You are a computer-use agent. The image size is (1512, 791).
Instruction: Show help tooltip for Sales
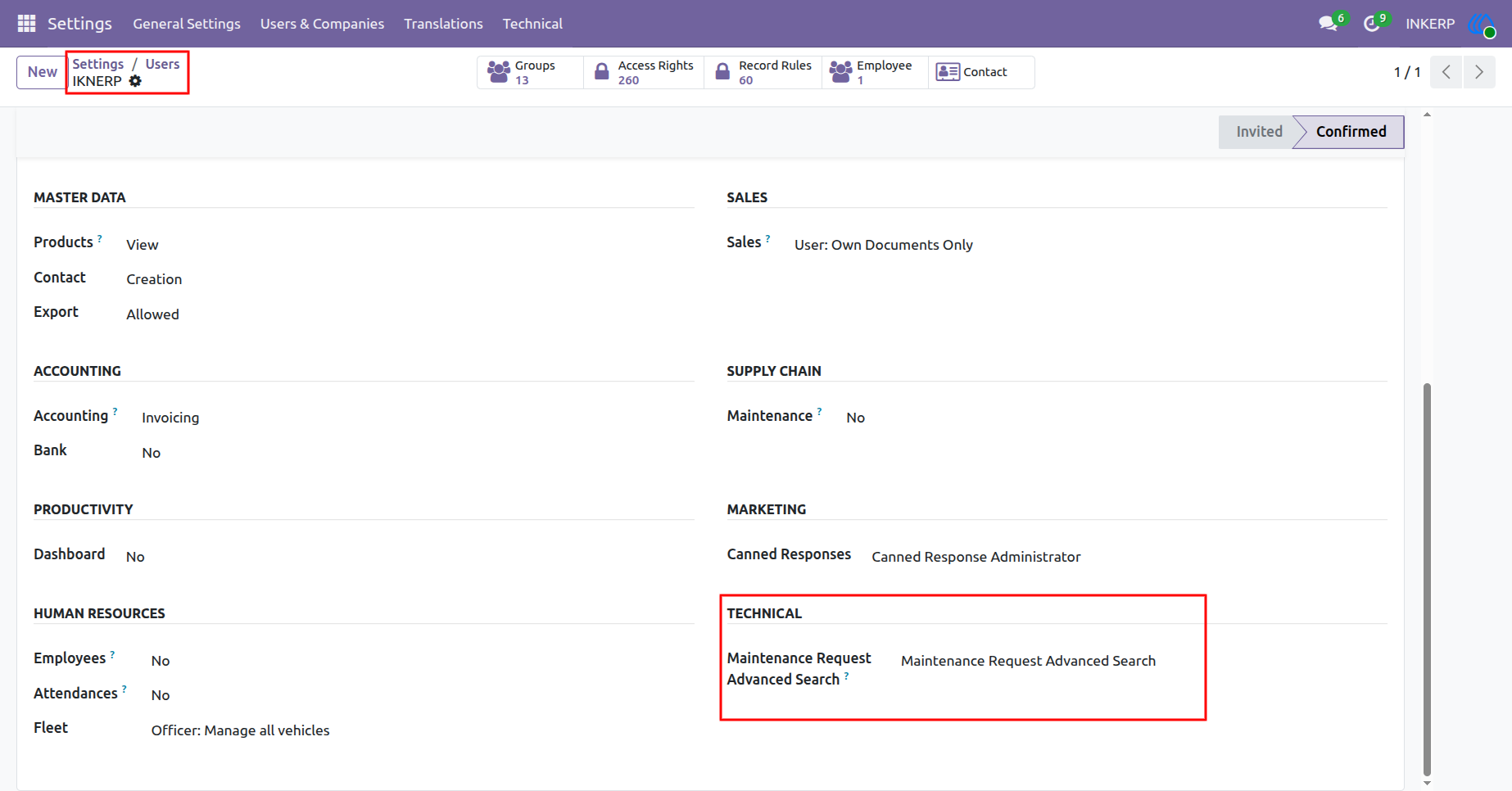click(x=768, y=238)
